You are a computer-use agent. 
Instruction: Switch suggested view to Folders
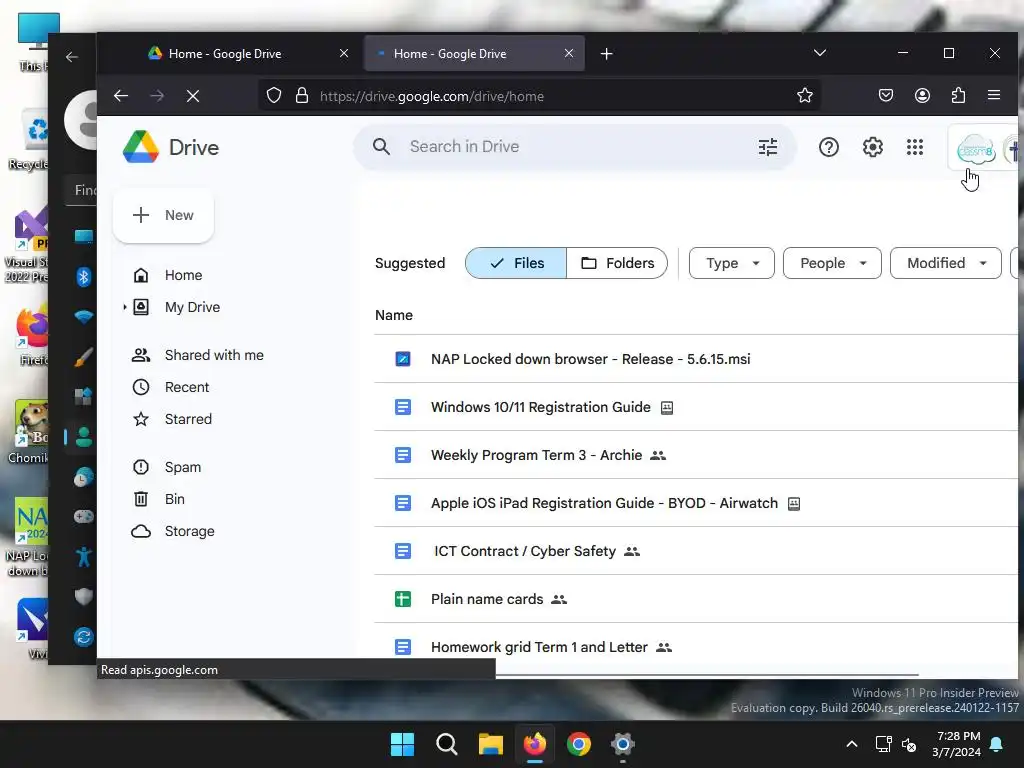point(617,263)
